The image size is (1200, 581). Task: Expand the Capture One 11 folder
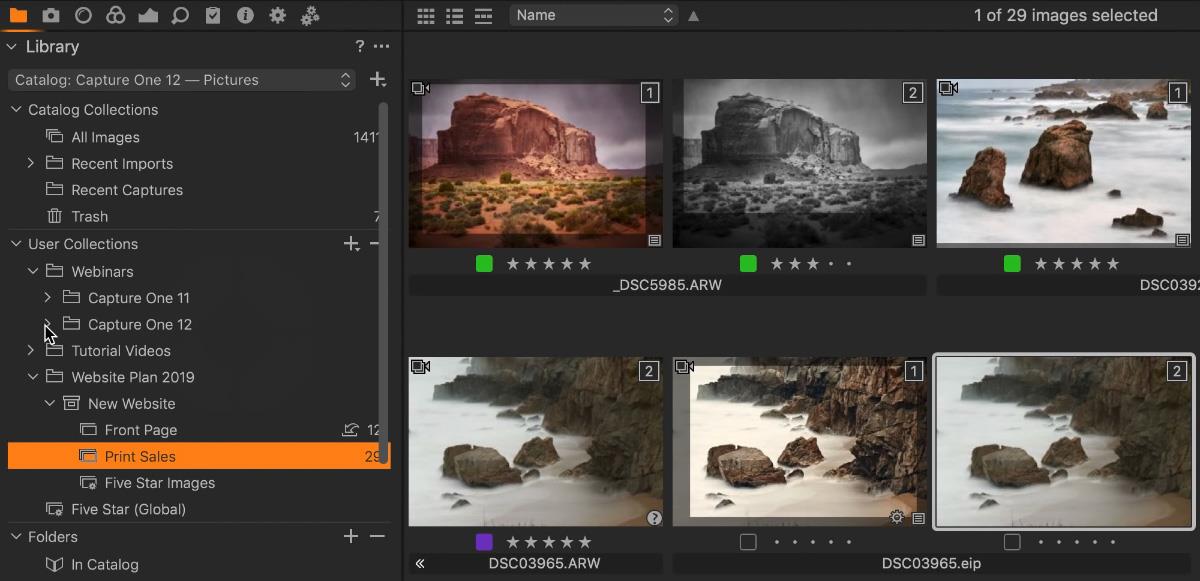tap(47, 298)
